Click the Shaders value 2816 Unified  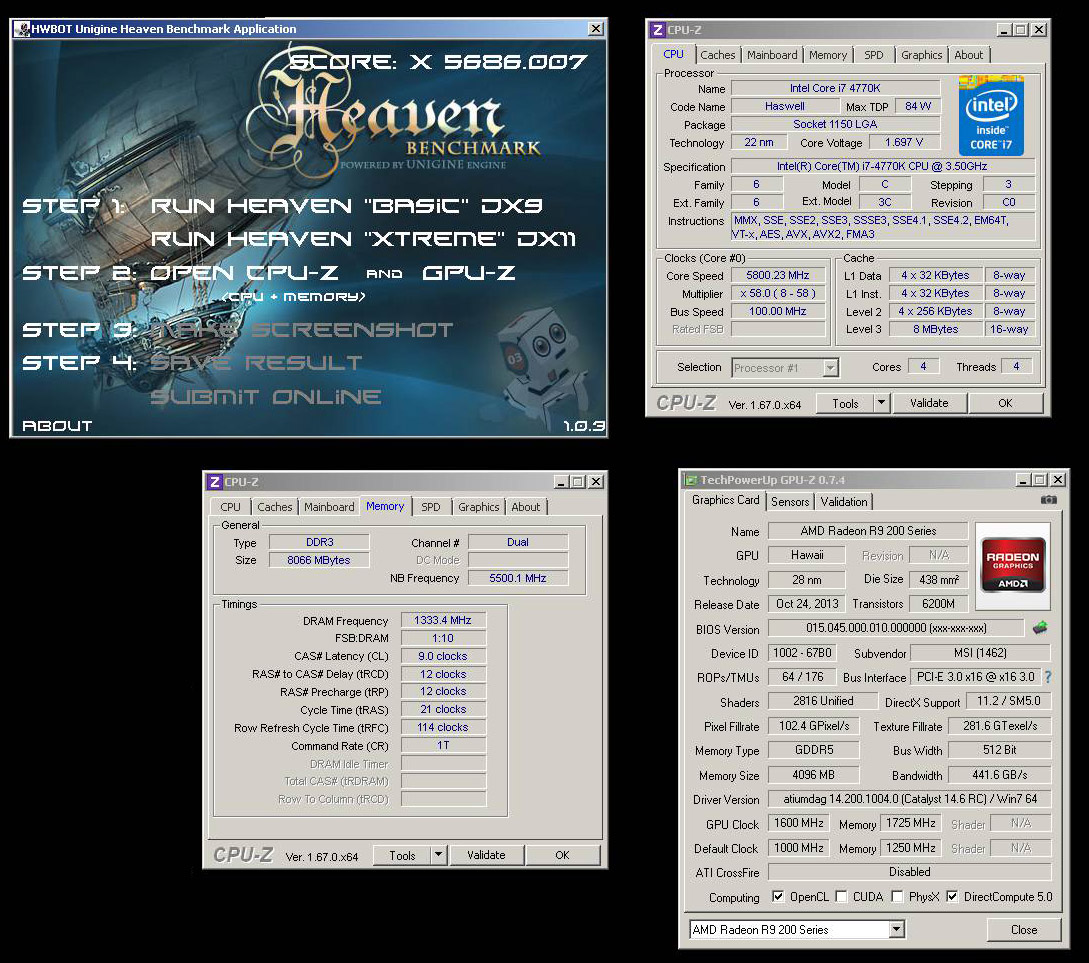823,701
